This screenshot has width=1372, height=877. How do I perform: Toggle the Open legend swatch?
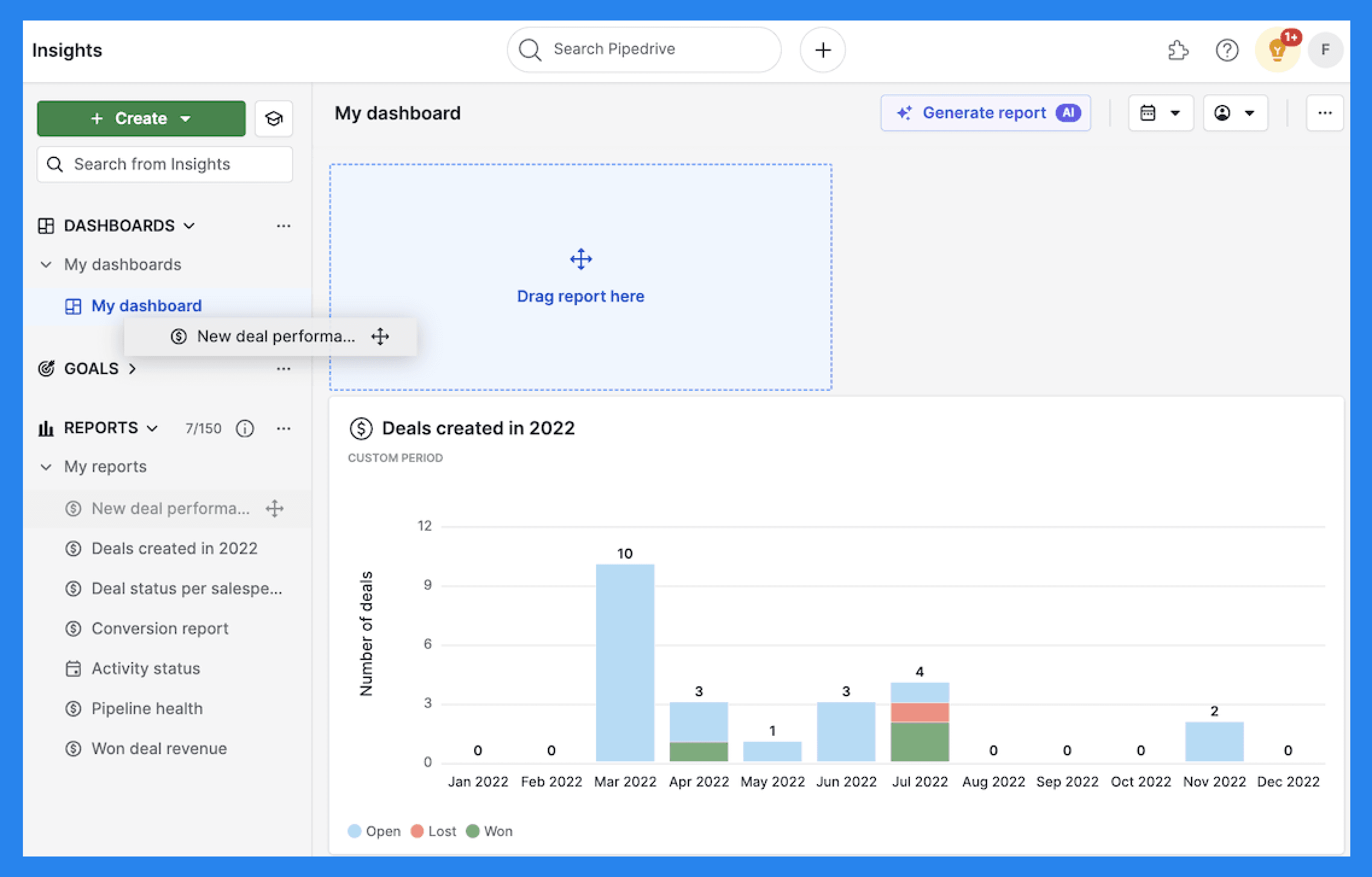pyautogui.click(x=355, y=831)
